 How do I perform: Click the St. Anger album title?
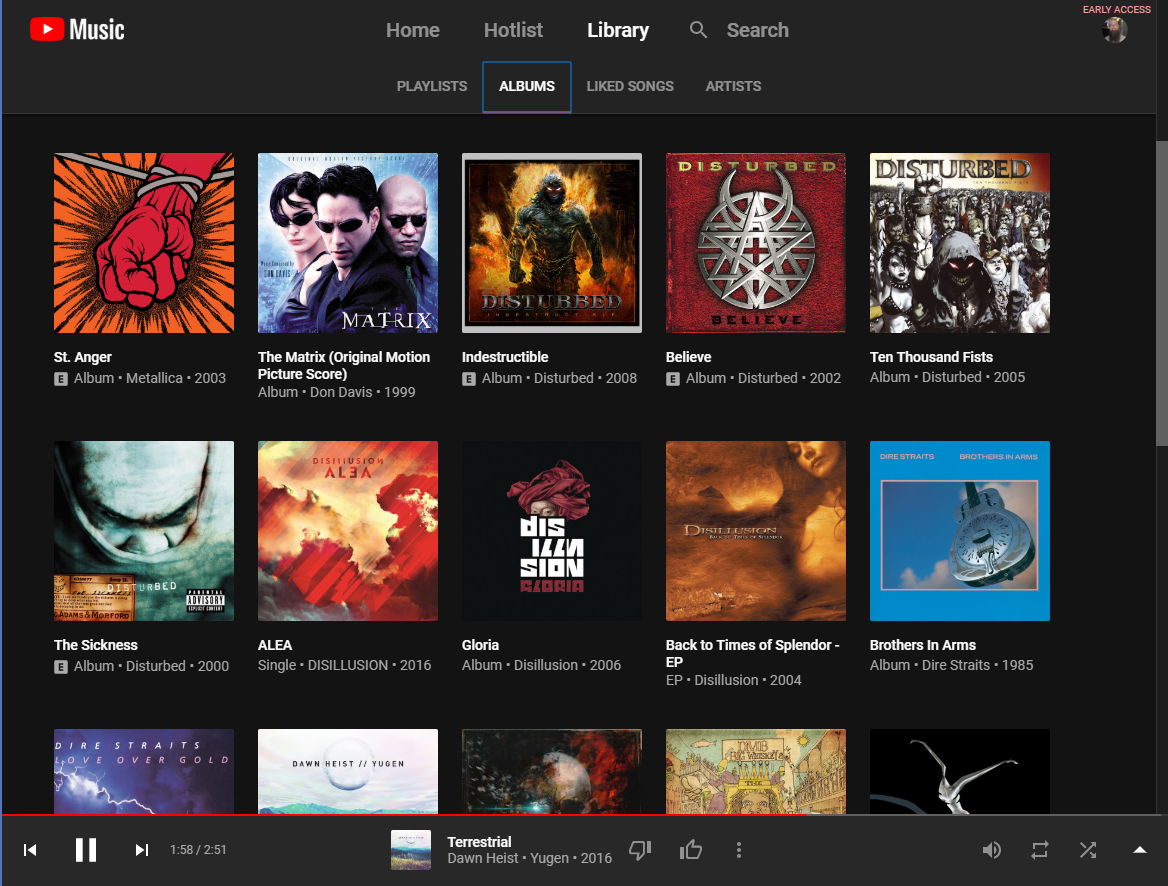[x=83, y=357]
